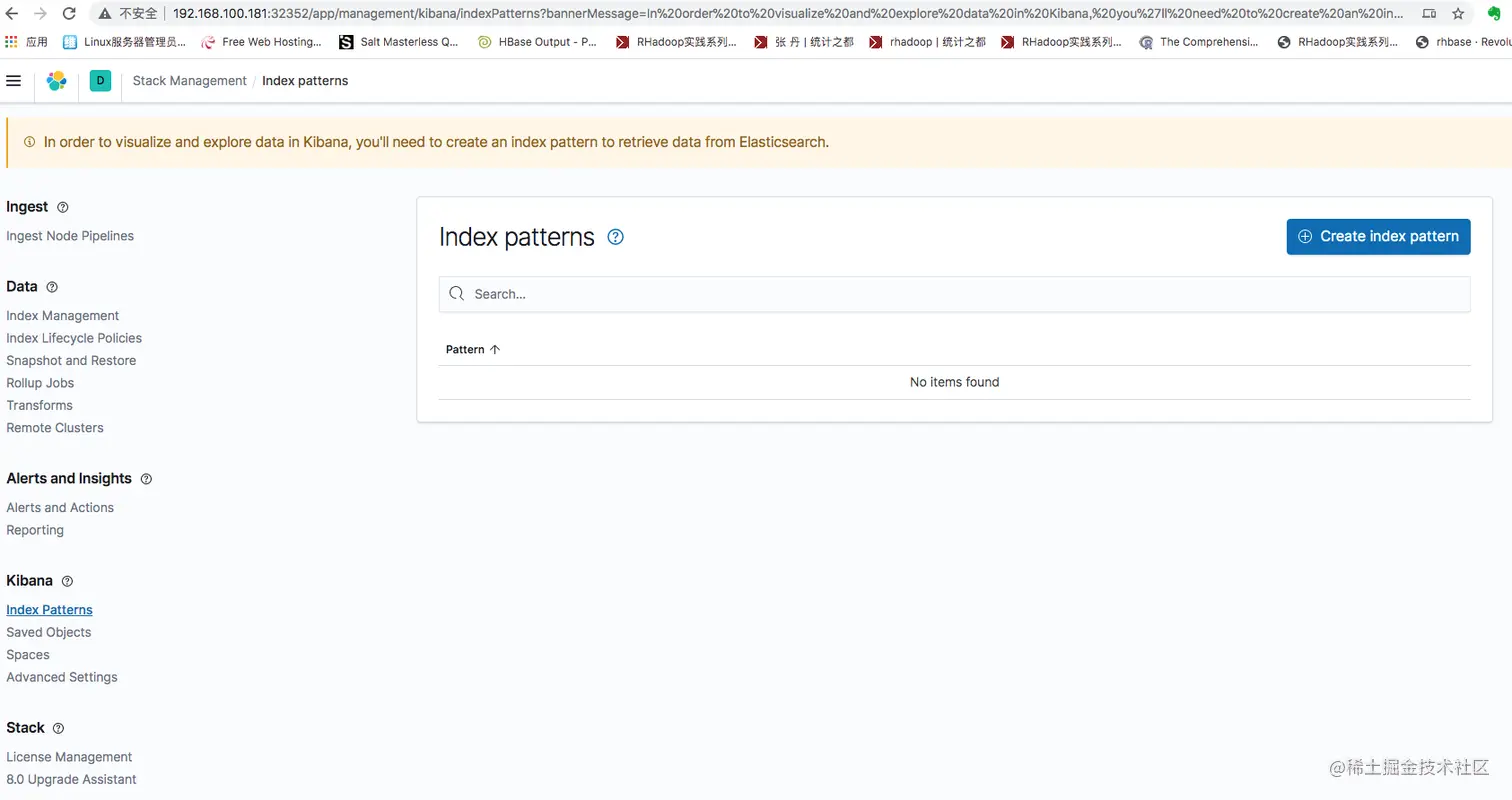Open the HBase Output bookmark
This screenshot has width=1512, height=800.
tap(538, 42)
